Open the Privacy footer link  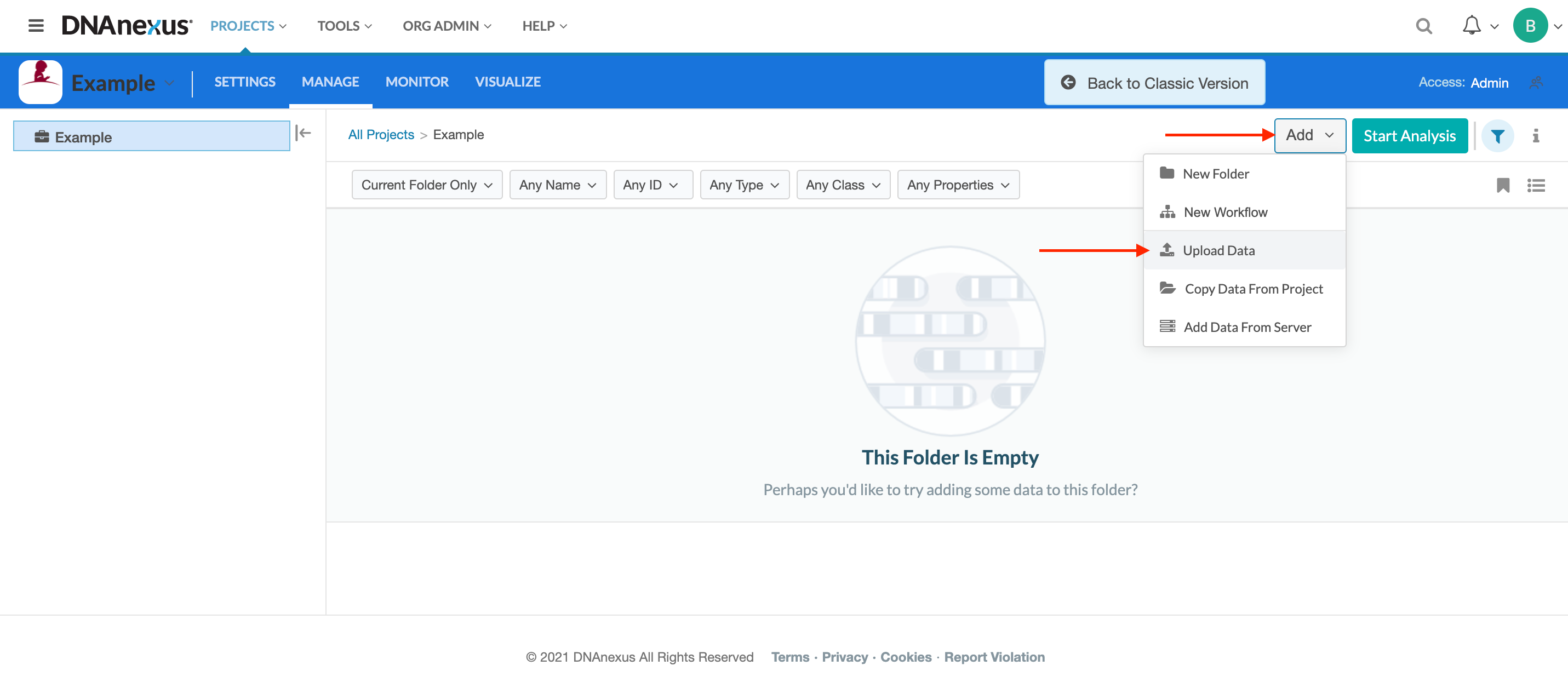(845, 657)
